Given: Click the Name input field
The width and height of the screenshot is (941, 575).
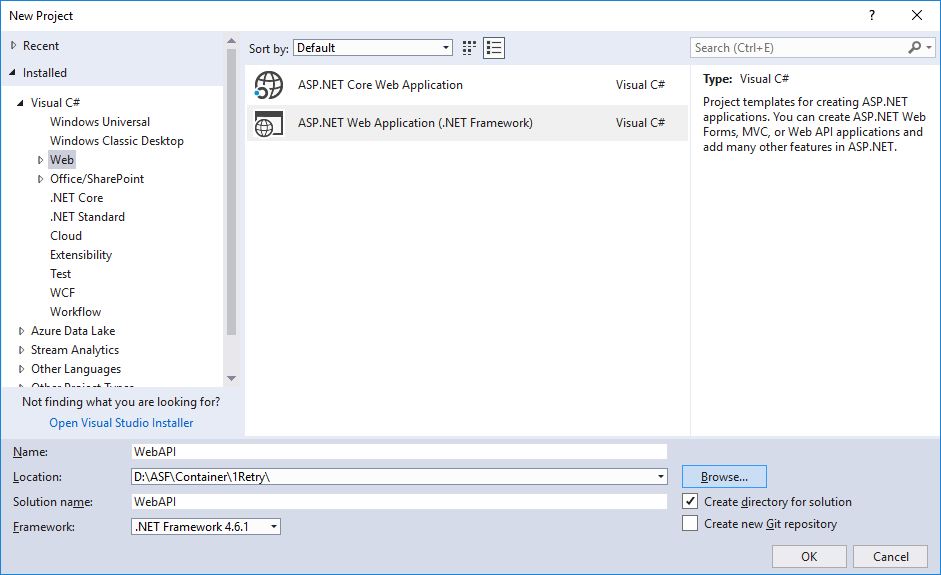Looking at the screenshot, I should (399, 452).
